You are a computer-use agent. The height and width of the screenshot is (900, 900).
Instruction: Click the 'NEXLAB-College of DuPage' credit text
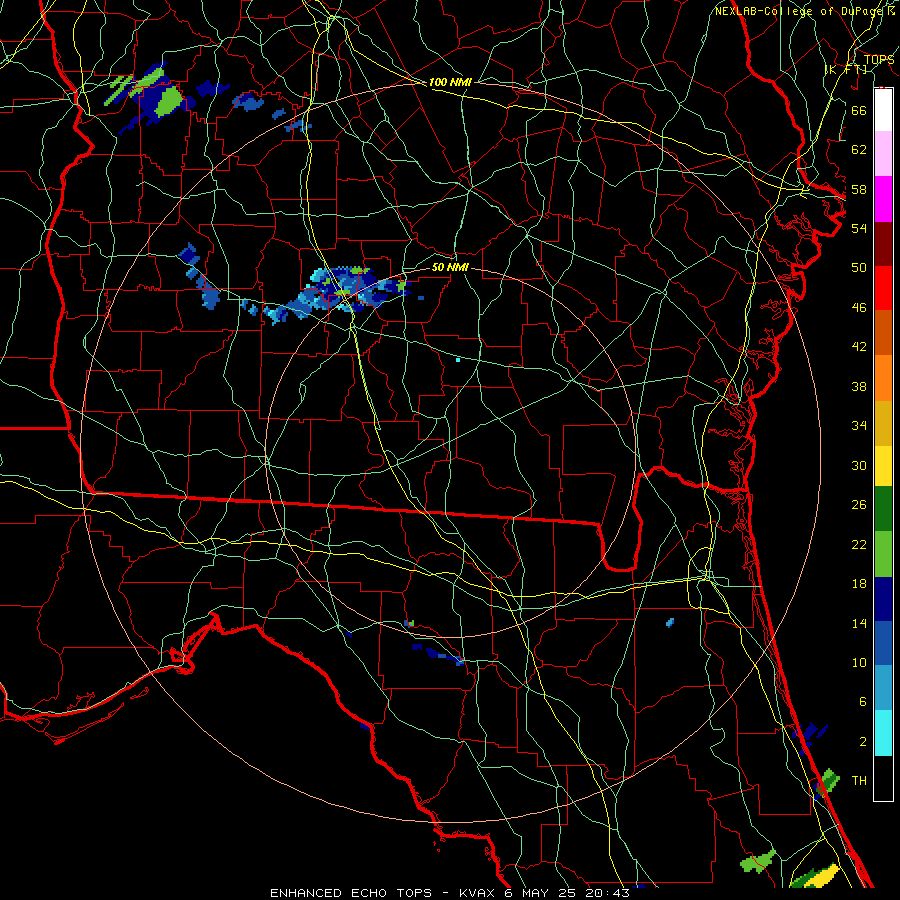click(800, 11)
